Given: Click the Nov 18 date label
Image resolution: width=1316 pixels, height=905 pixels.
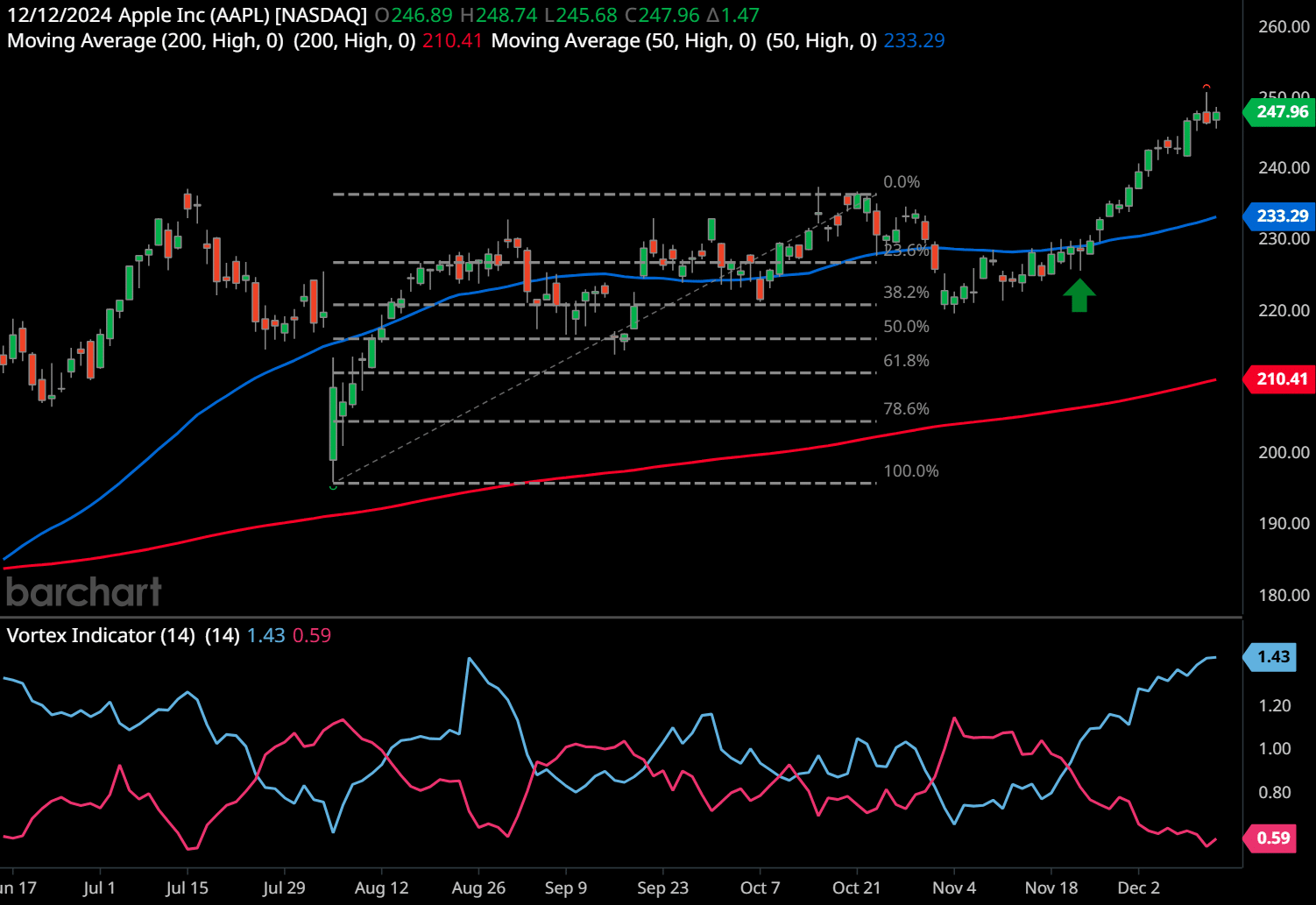Looking at the screenshot, I should [x=1051, y=887].
